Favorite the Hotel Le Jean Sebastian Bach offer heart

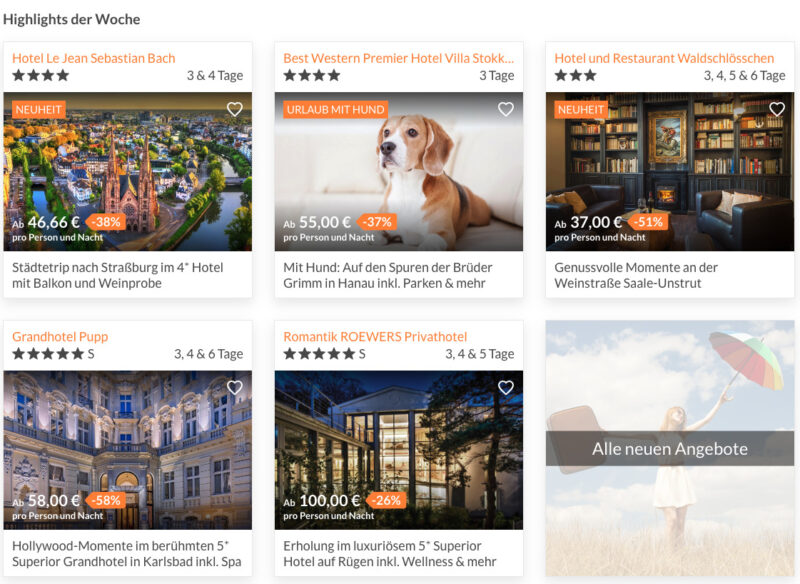(x=235, y=109)
